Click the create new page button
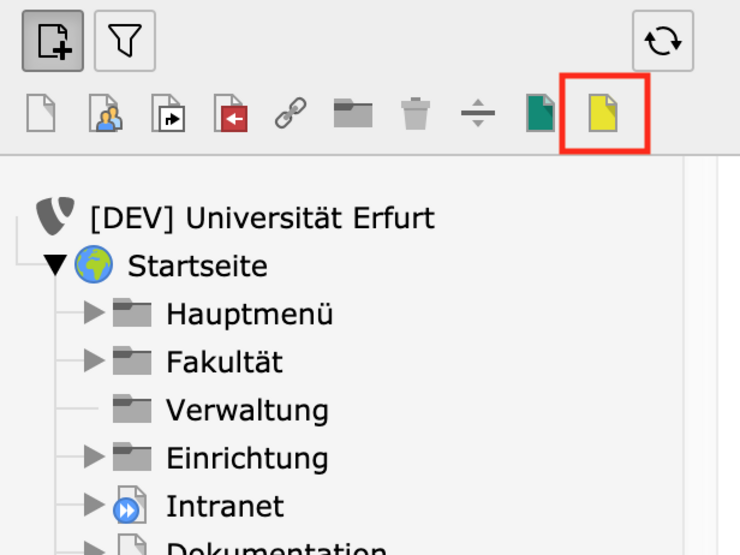The height and width of the screenshot is (555, 740). [x=53, y=41]
